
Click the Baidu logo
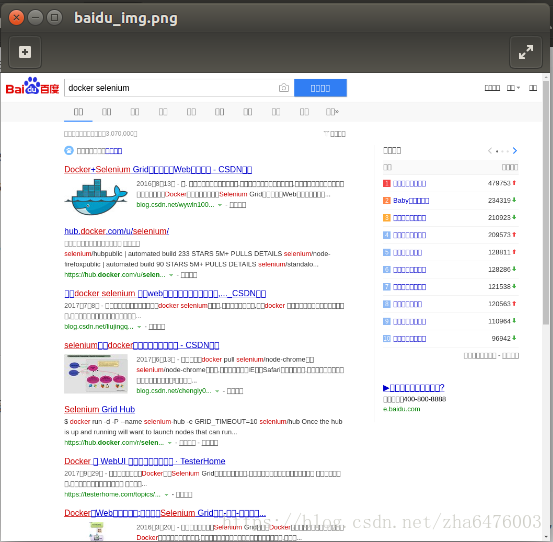[32, 86]
